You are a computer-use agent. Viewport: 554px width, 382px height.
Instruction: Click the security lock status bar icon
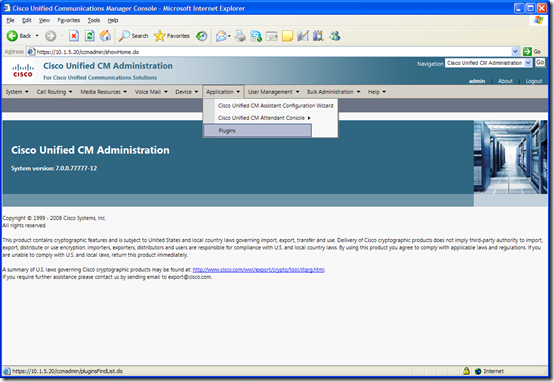click(x=466, y=371)
